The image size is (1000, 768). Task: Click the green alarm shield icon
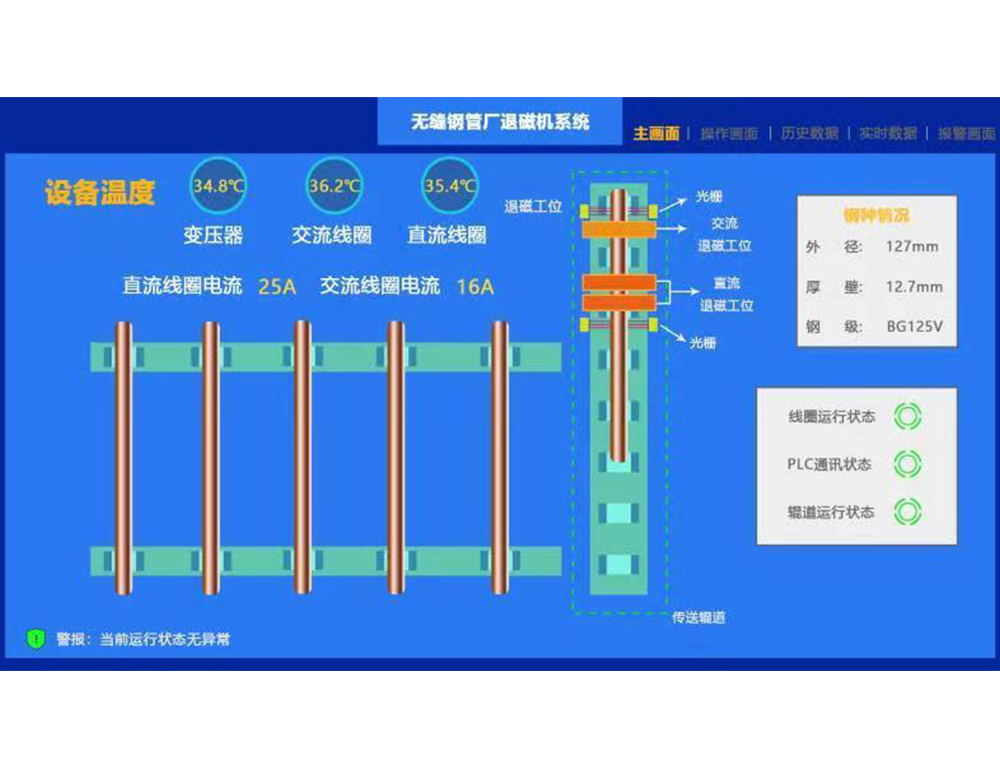tap(36, 638)
